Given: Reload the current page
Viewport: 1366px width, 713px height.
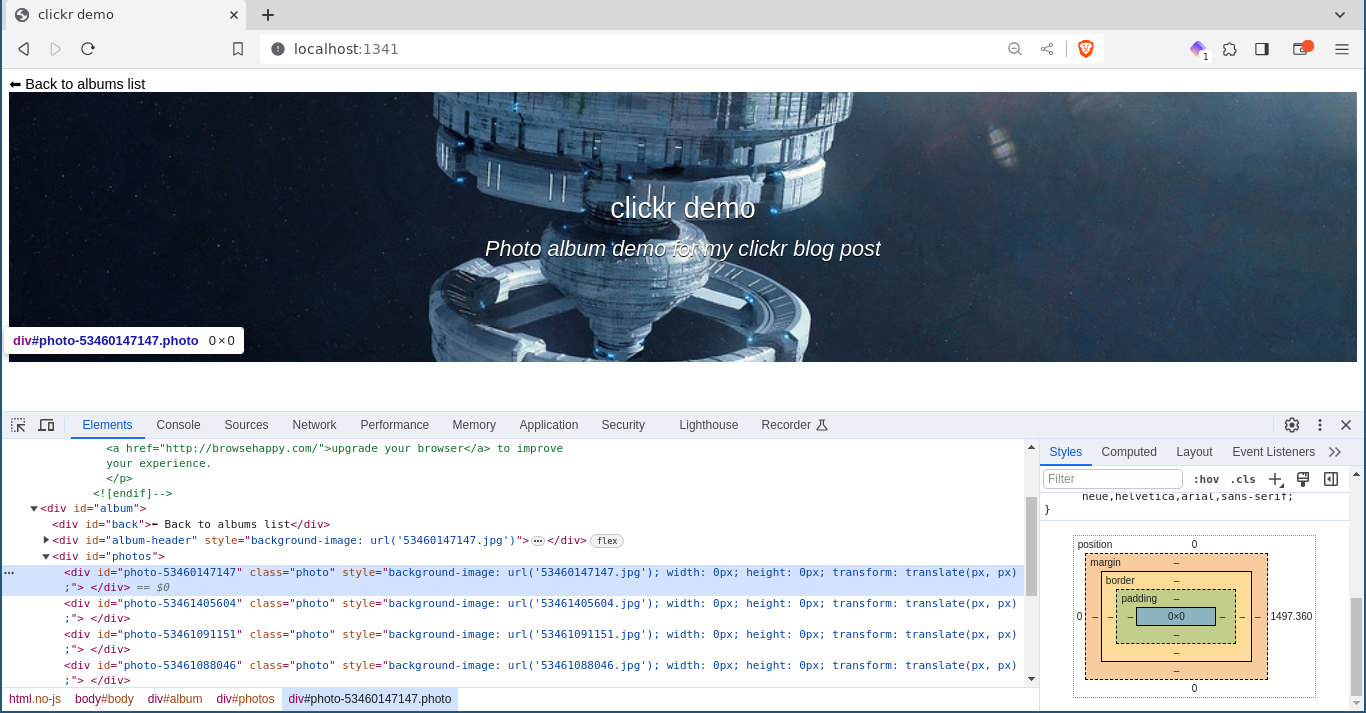Looking at the screenshot, I should pos(88,49).
